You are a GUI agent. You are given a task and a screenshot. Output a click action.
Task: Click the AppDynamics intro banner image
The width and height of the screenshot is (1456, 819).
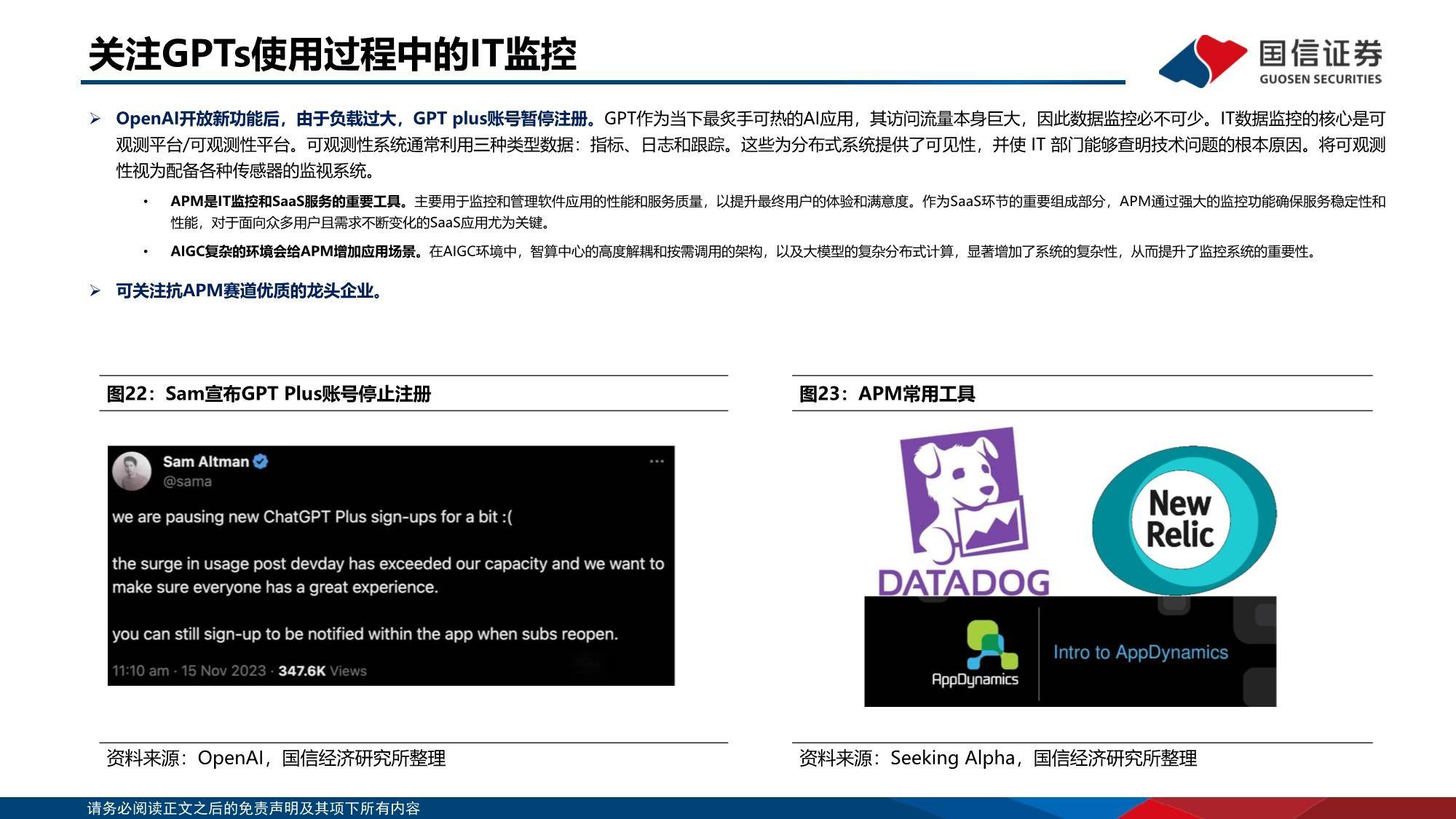click(1070, 651)
